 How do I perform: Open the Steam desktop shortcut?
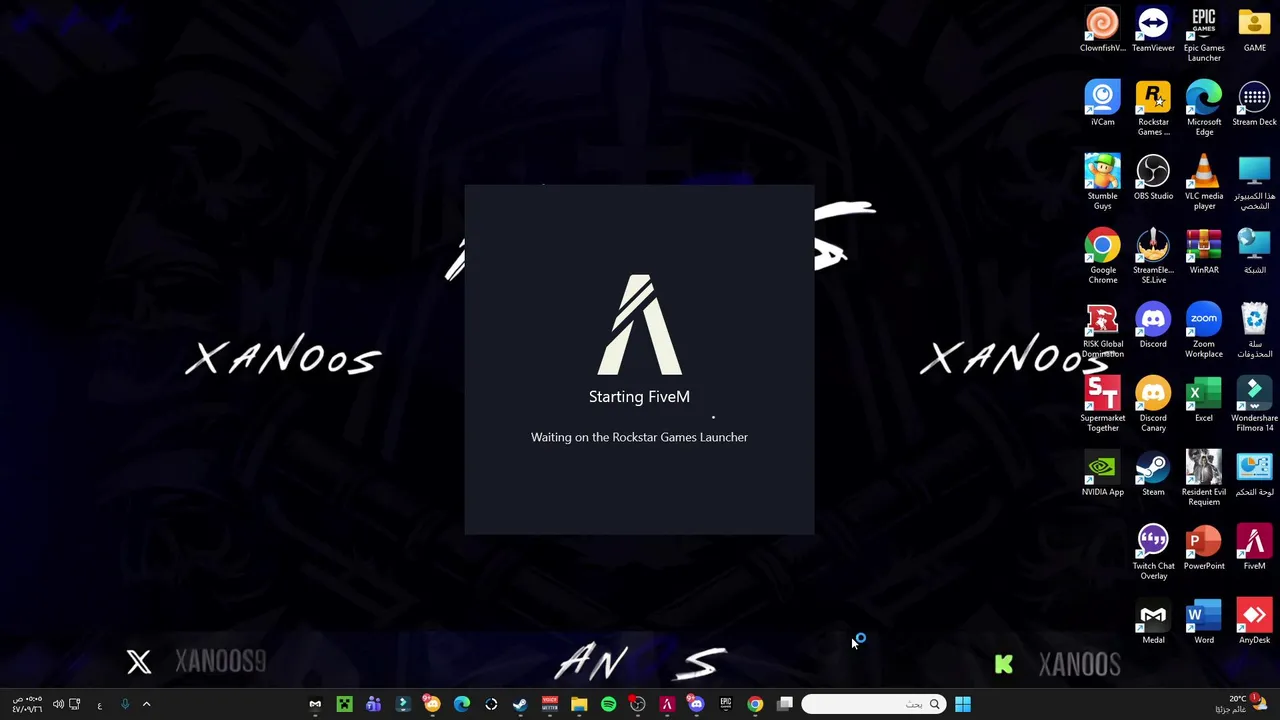1153,474
